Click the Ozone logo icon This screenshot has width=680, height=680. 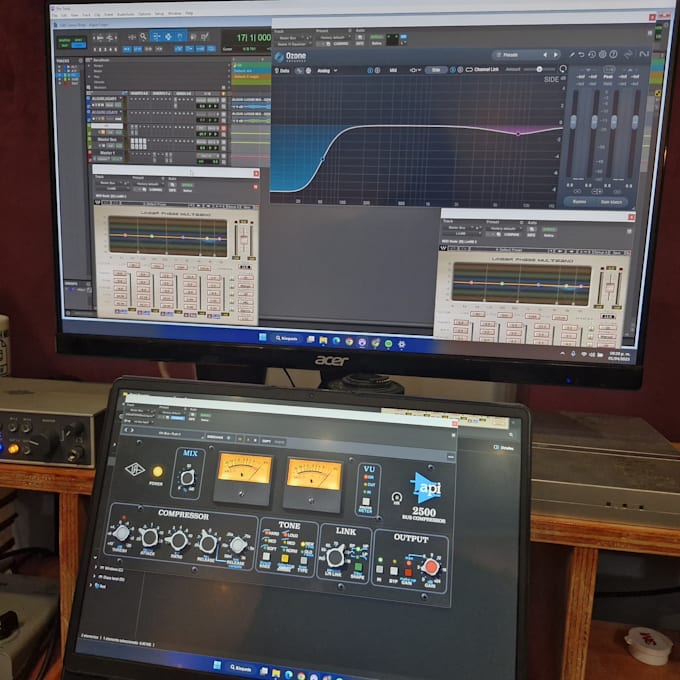[x=279, y=56]
